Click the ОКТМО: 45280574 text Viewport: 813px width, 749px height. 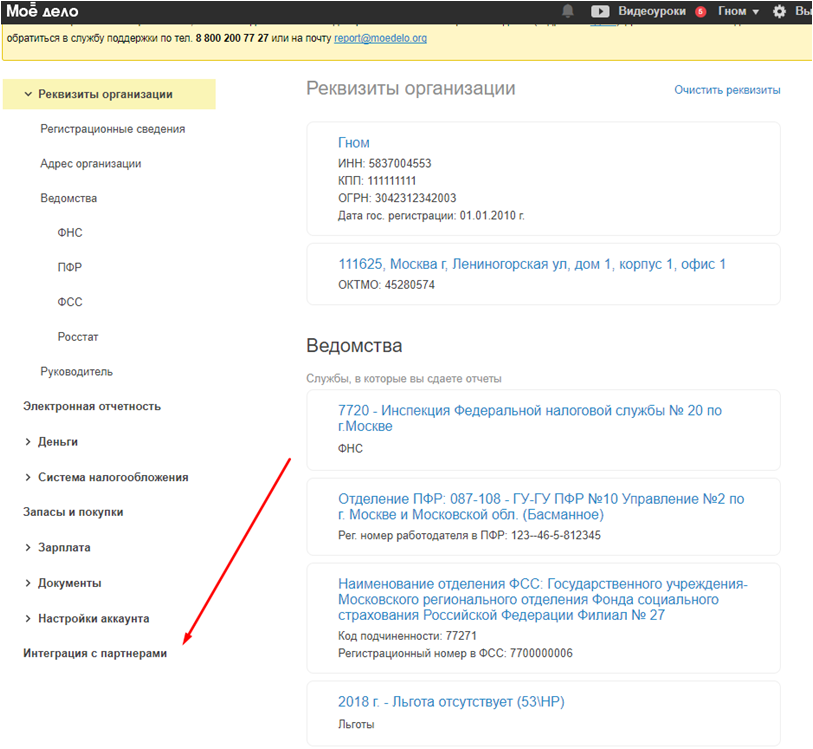click(386, 285)
